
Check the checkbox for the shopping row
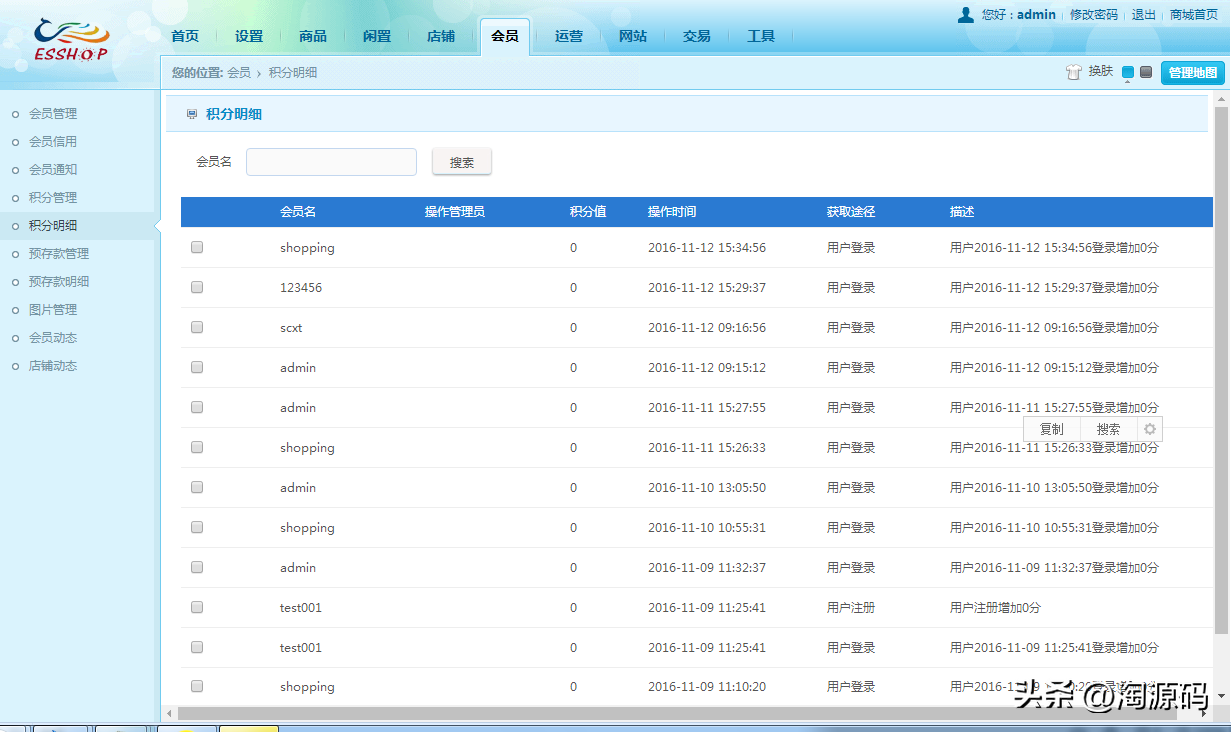[196, 247]
